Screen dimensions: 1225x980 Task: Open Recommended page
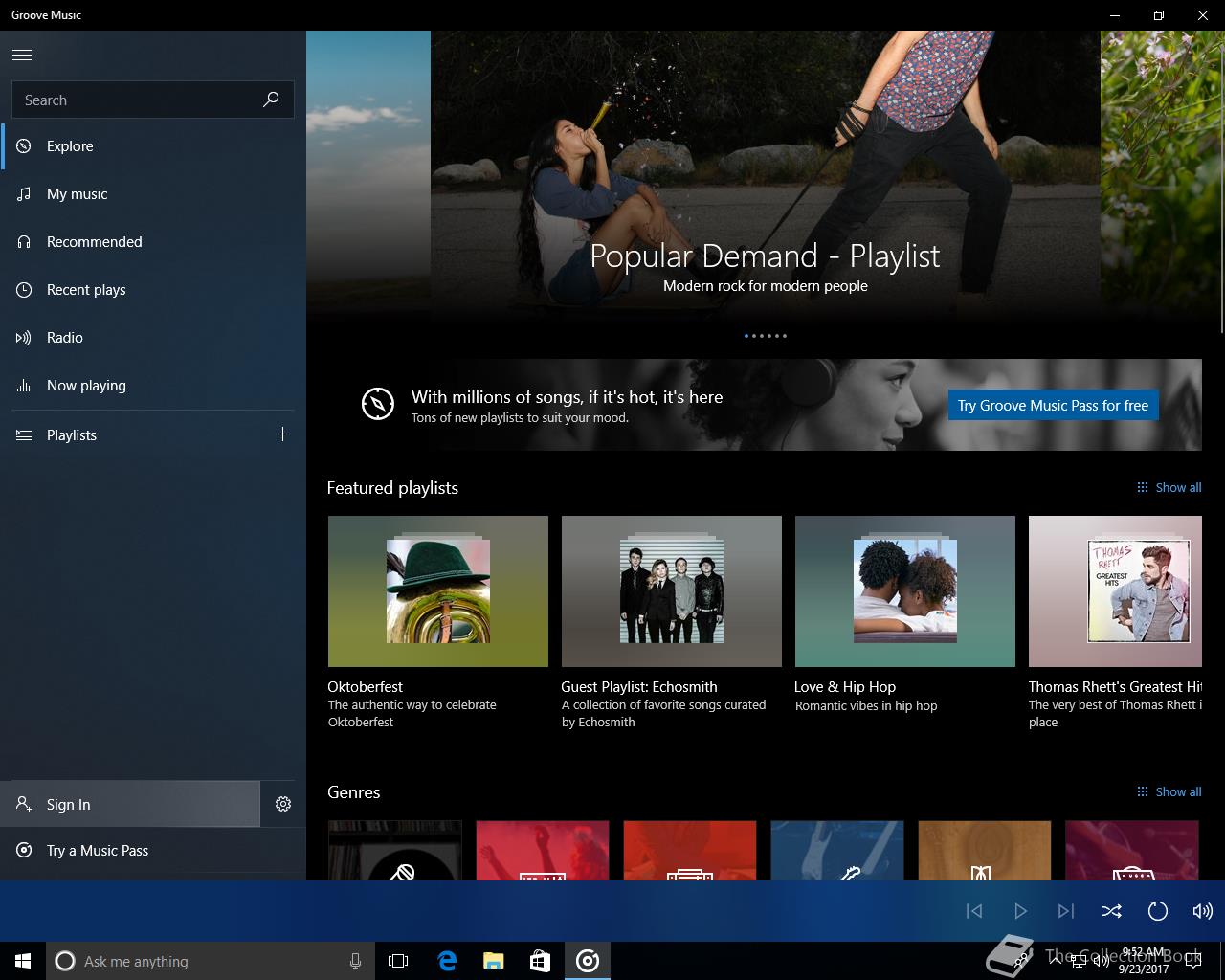(153, 242)
